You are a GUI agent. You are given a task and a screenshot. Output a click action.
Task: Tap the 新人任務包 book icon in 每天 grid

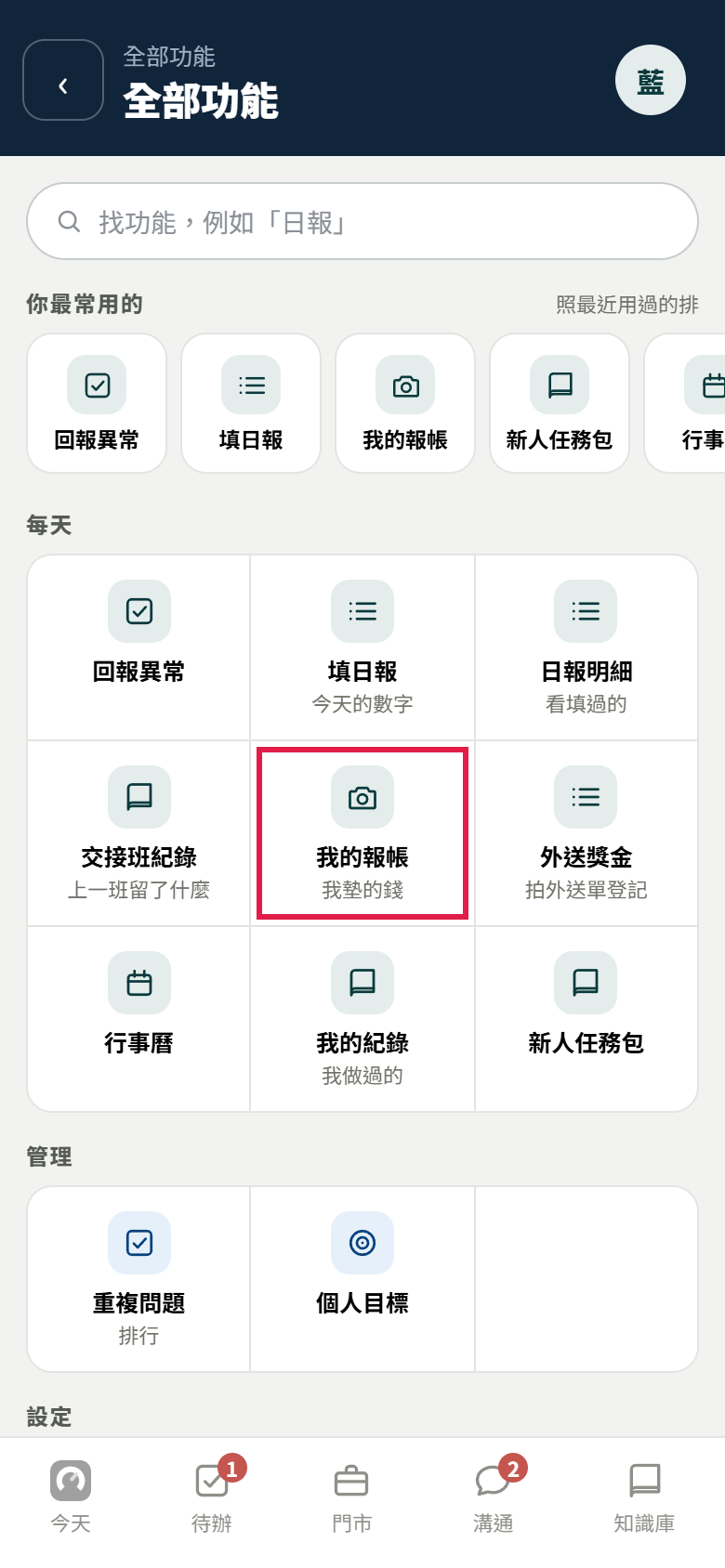click(586, 983)
